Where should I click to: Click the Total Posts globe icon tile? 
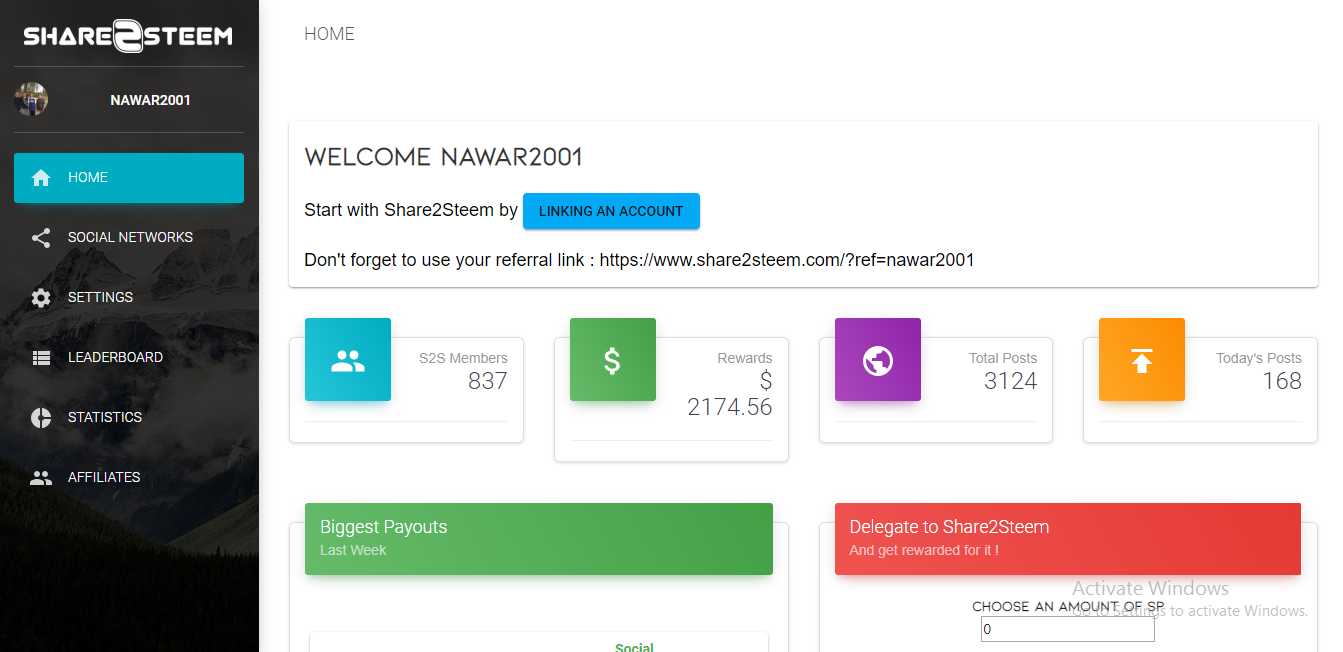(x=878, y=360)
